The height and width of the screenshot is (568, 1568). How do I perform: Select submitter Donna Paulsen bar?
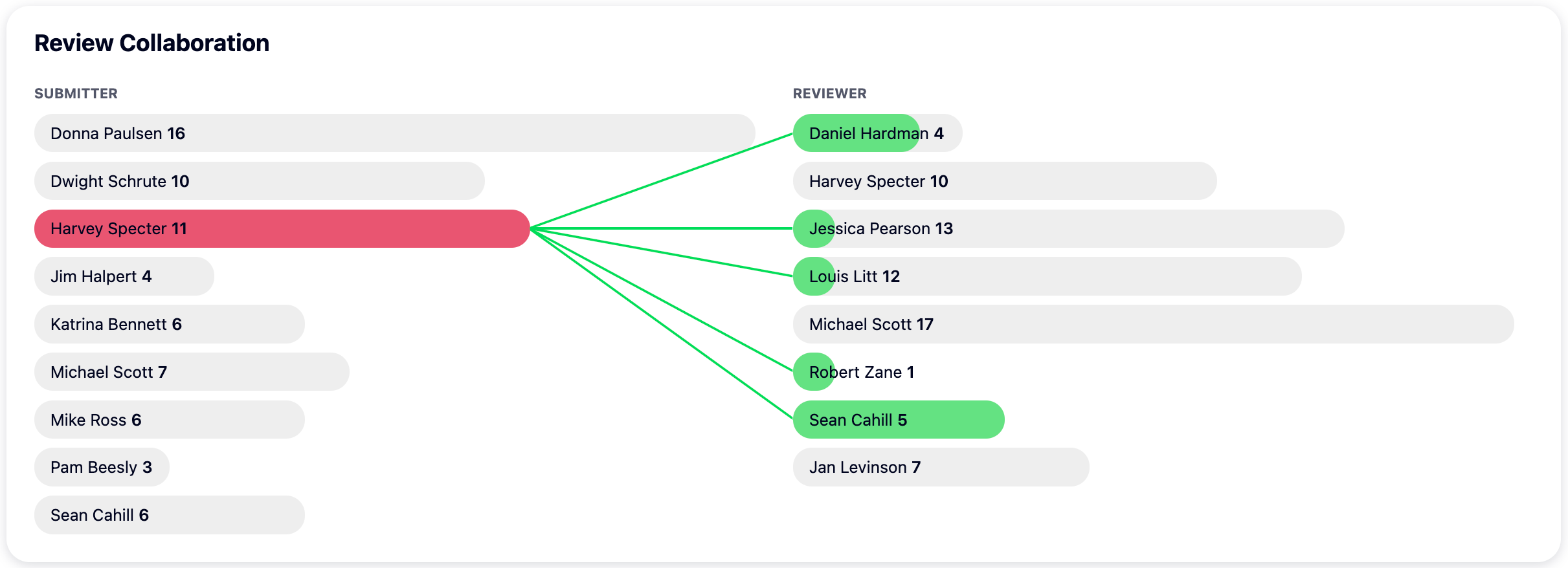[x=394, y=133]
